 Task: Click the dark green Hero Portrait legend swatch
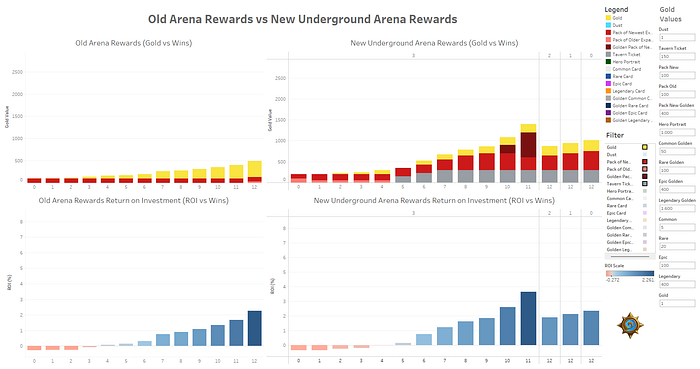click(x=608, y=62)
